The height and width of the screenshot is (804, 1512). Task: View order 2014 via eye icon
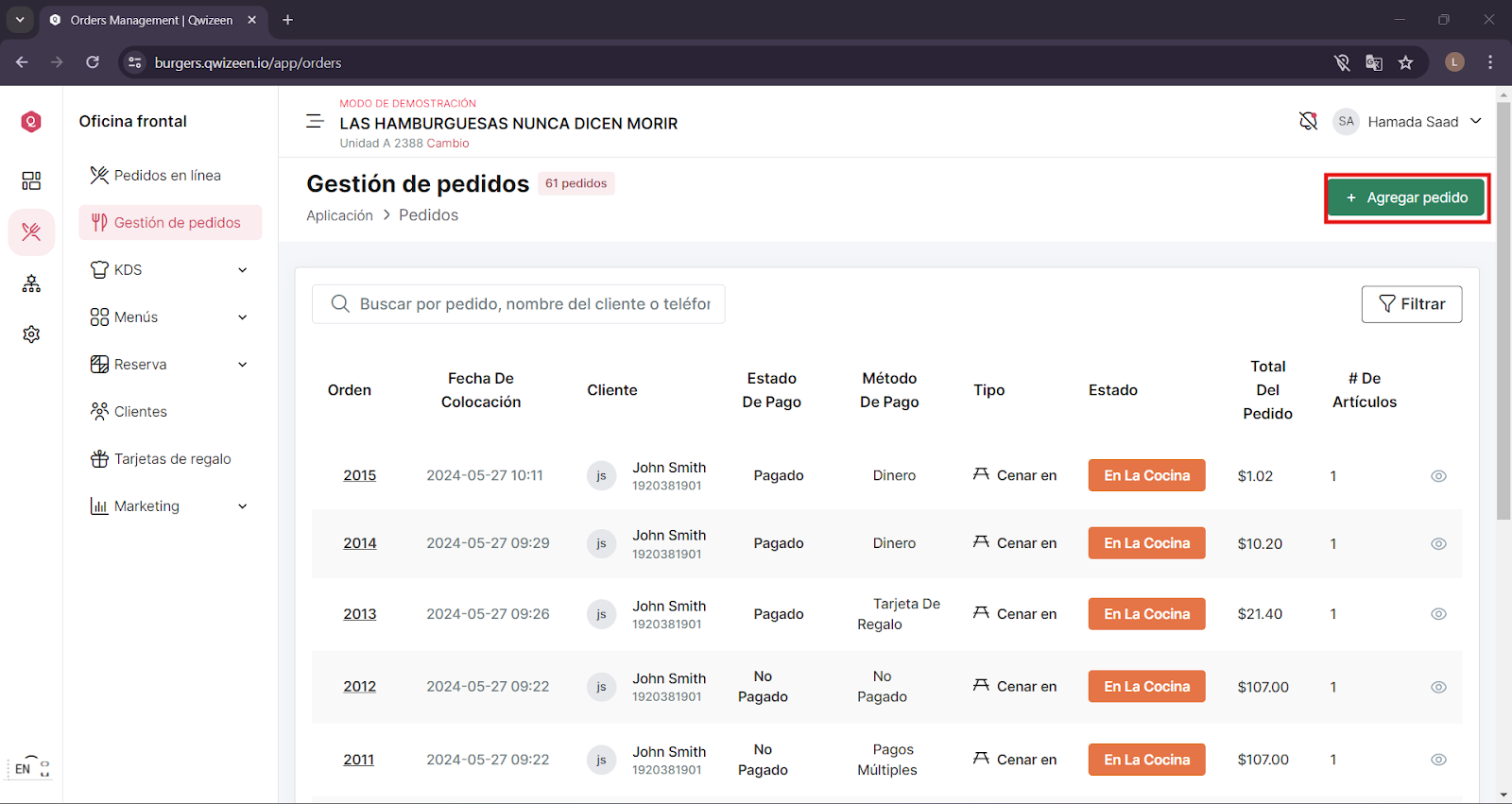[1438, 544]
